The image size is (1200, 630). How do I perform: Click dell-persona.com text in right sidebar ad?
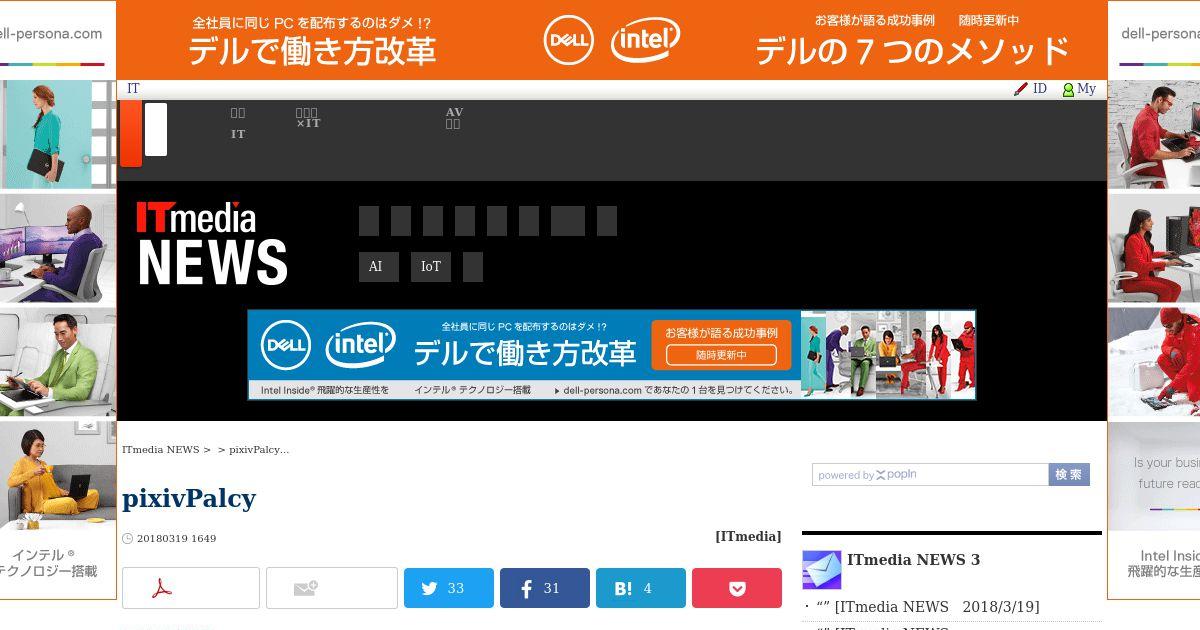tap(1160, 33)
